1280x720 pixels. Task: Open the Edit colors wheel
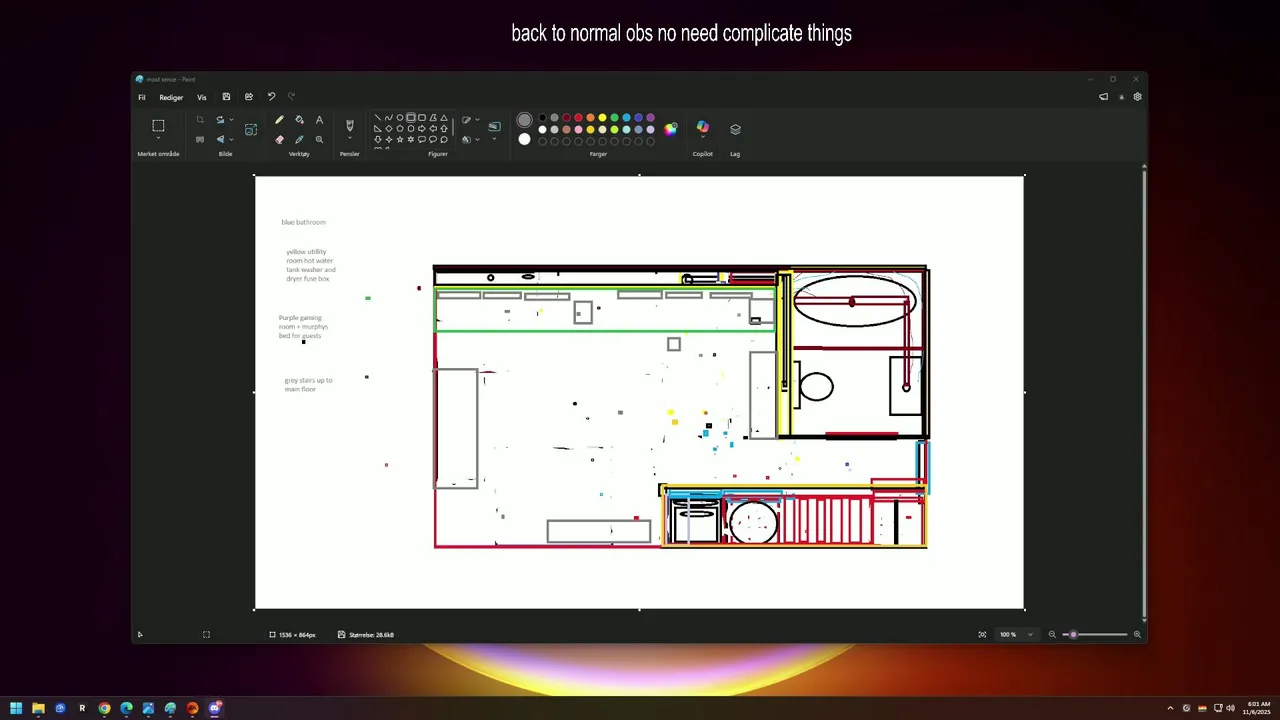click(670, 129)
